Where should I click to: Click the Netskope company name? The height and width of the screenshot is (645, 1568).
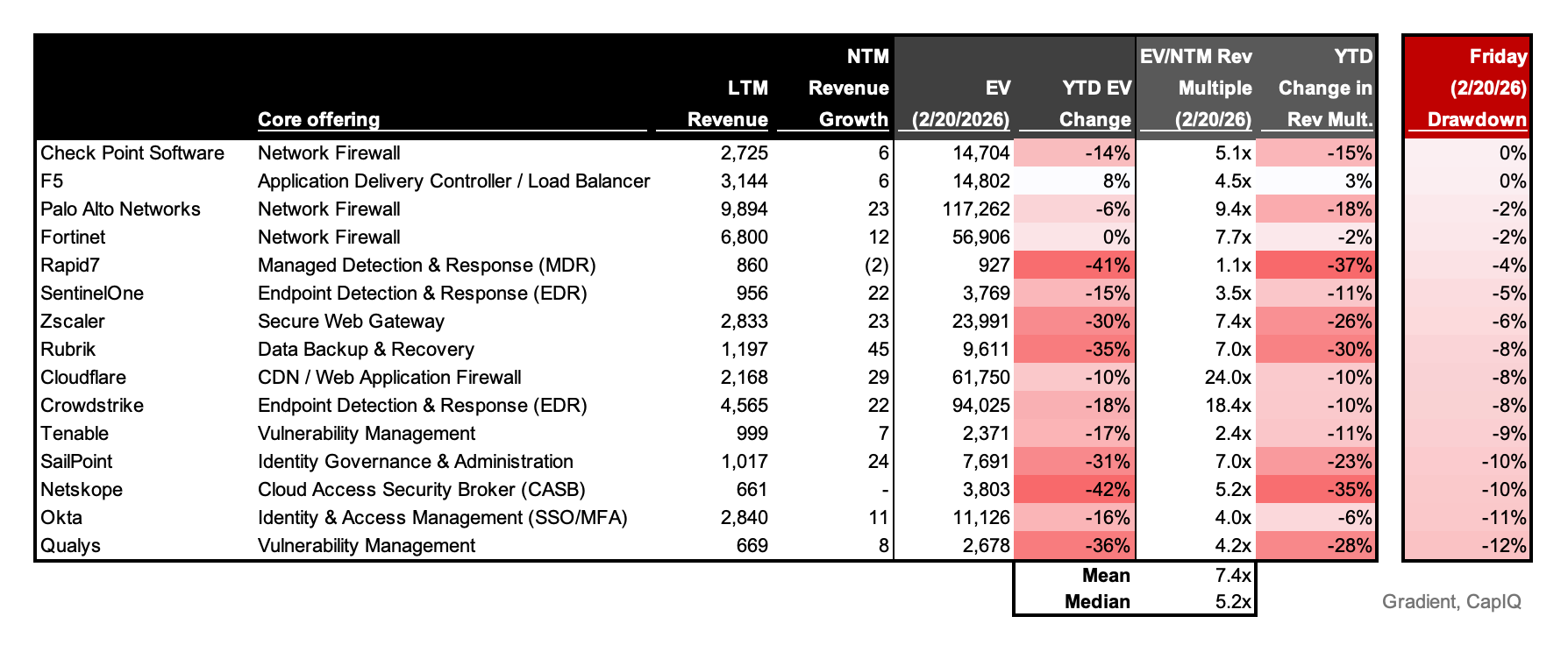[x=82, y=489]
